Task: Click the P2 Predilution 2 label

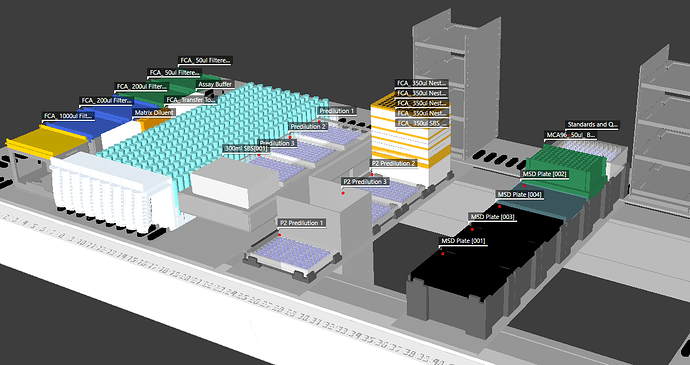Action: pyautogui.click(x=393, y=163)
